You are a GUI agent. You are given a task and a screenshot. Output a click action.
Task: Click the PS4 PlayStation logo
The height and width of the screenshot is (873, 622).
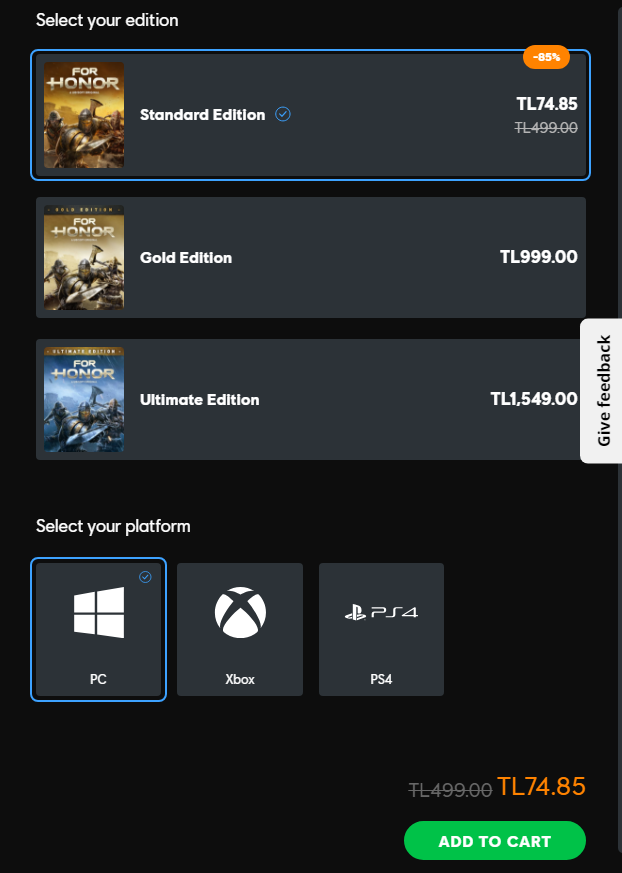click(381, 612)
